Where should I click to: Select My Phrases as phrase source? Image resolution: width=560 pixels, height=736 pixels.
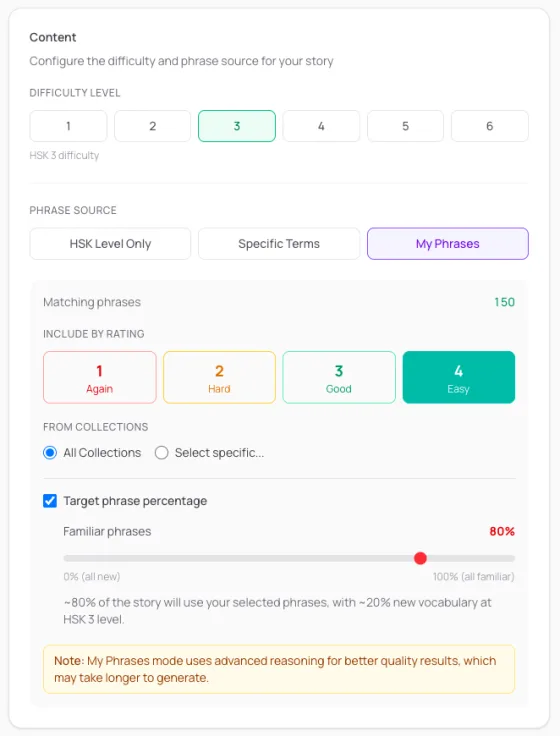[x=448, y=244]
